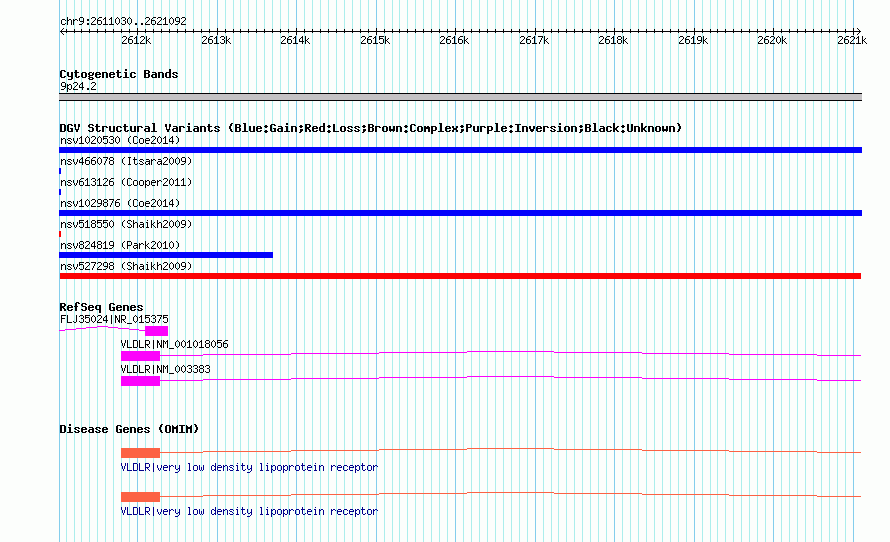Select the RefSeq Genes track title
The width and height of the screenshot is (890, 542).
(x=101, y=307)
